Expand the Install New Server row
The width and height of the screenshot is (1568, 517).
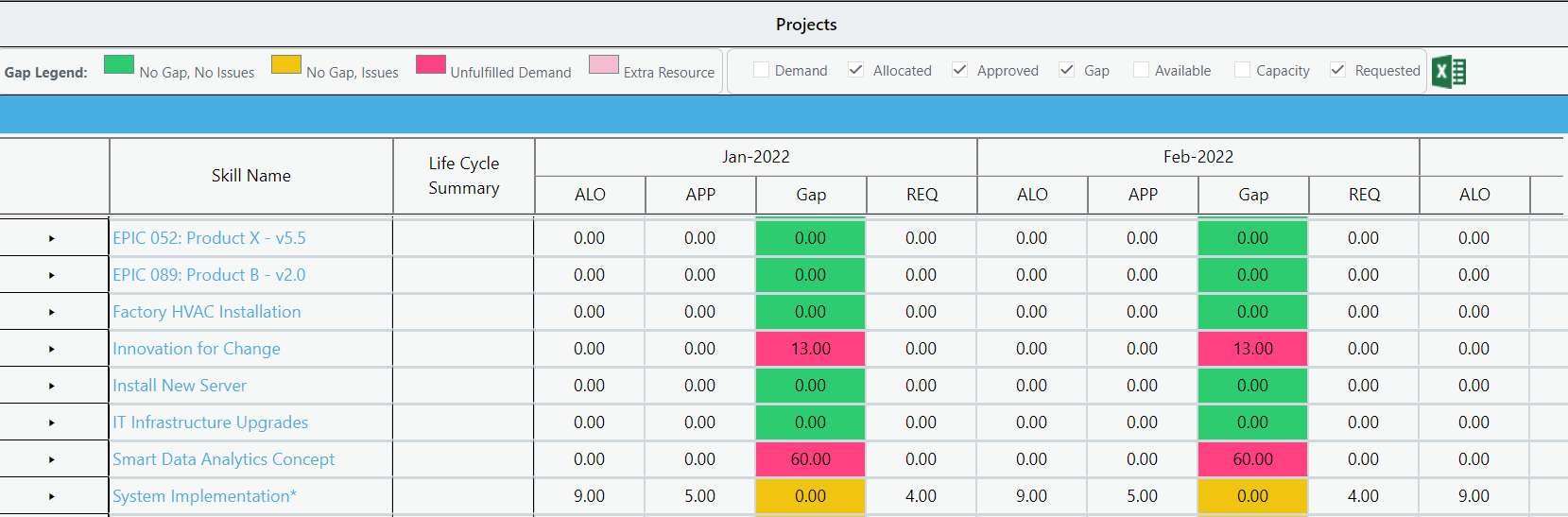(52, 386)
